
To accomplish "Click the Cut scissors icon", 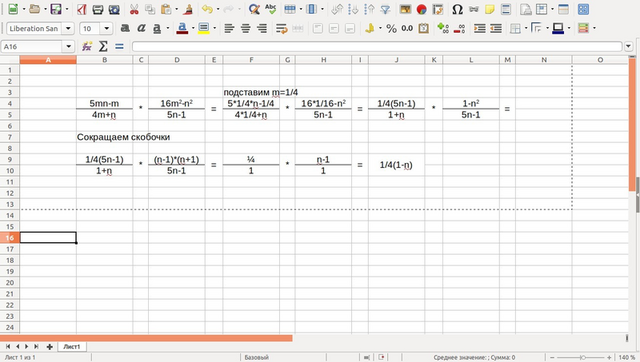I will 134,9.
